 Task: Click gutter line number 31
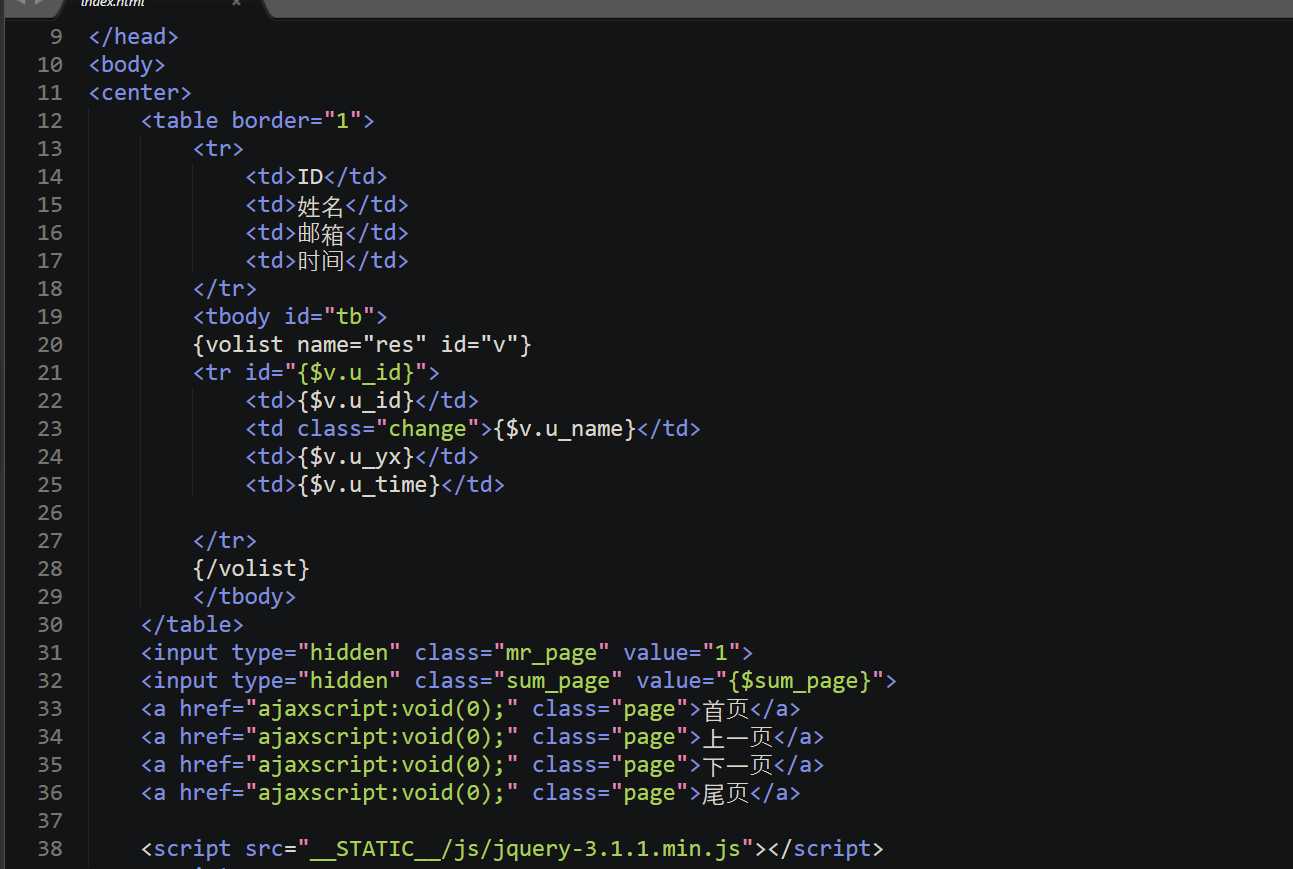point(50,653)
